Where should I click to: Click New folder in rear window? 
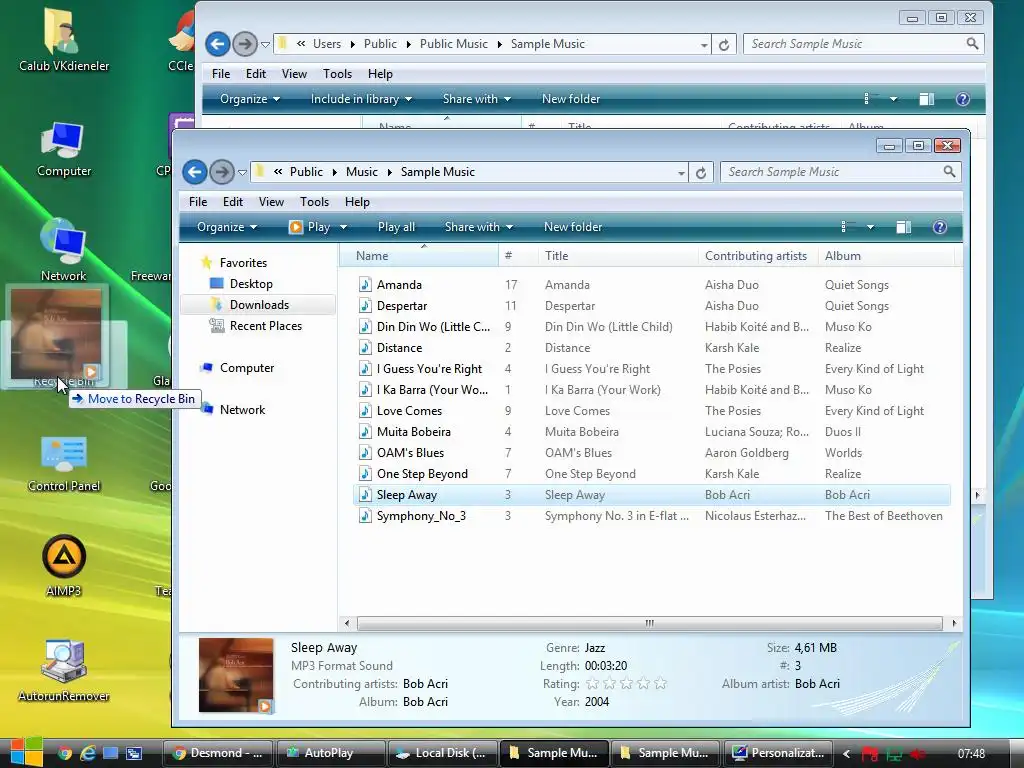click(x=571, y=99)
